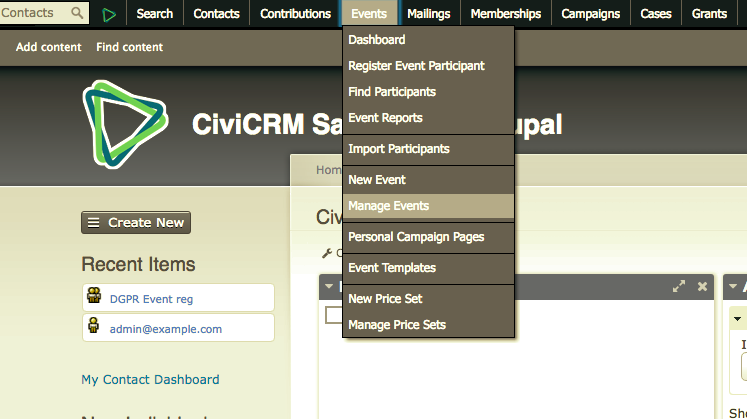Click the wrench configure icon

pyautogui.click(x=327, y=253)
